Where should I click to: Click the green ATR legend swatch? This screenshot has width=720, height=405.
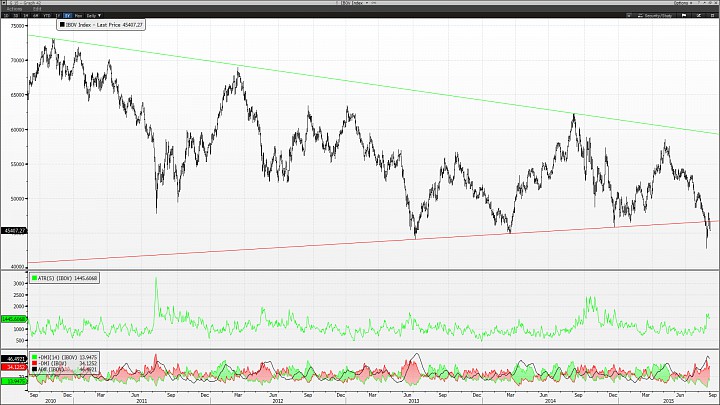(34, 278)
